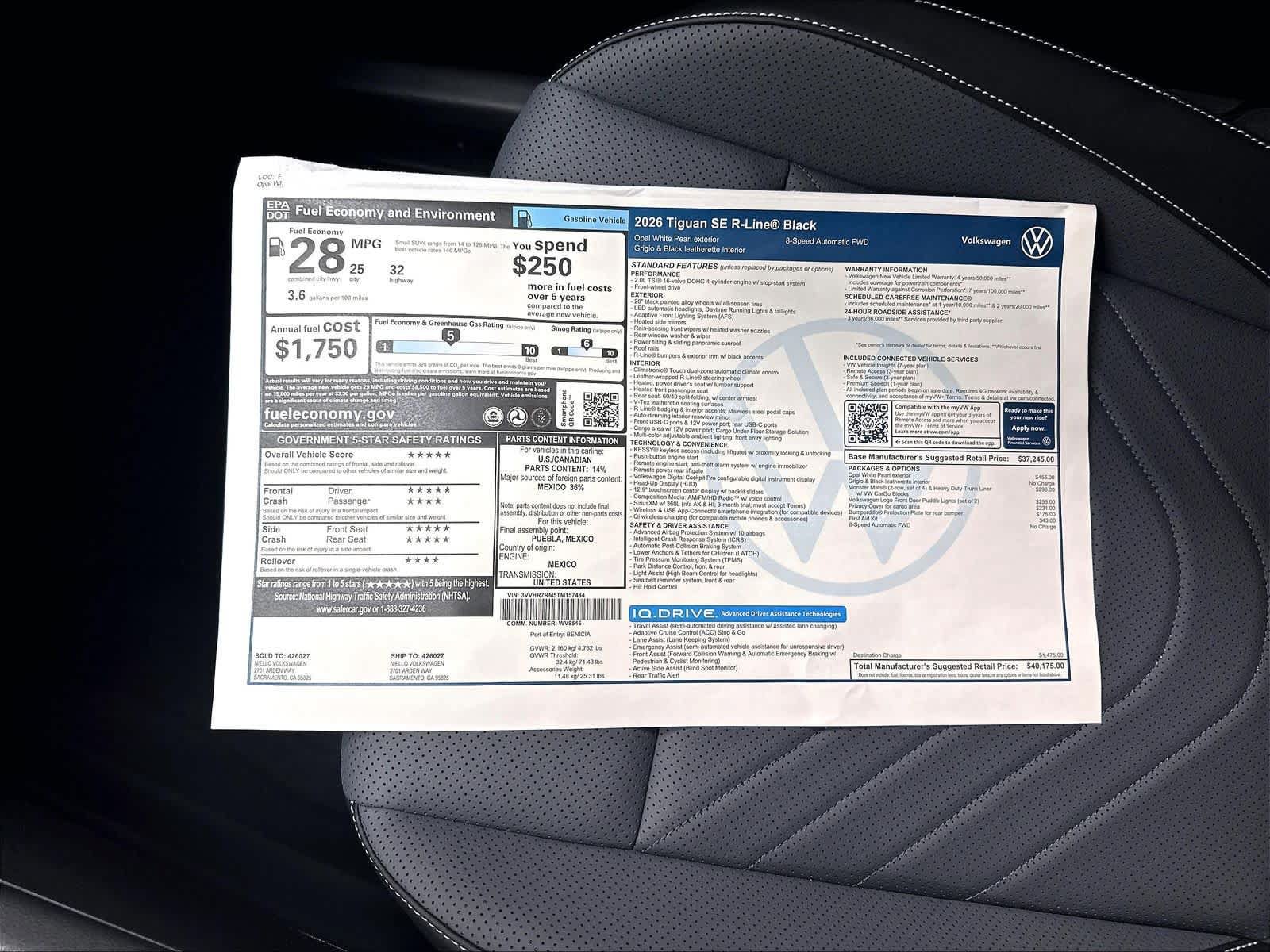The image size is (1270, 952).
Task: Click the Gasoline Vehicle label
Action: (595, 218)
